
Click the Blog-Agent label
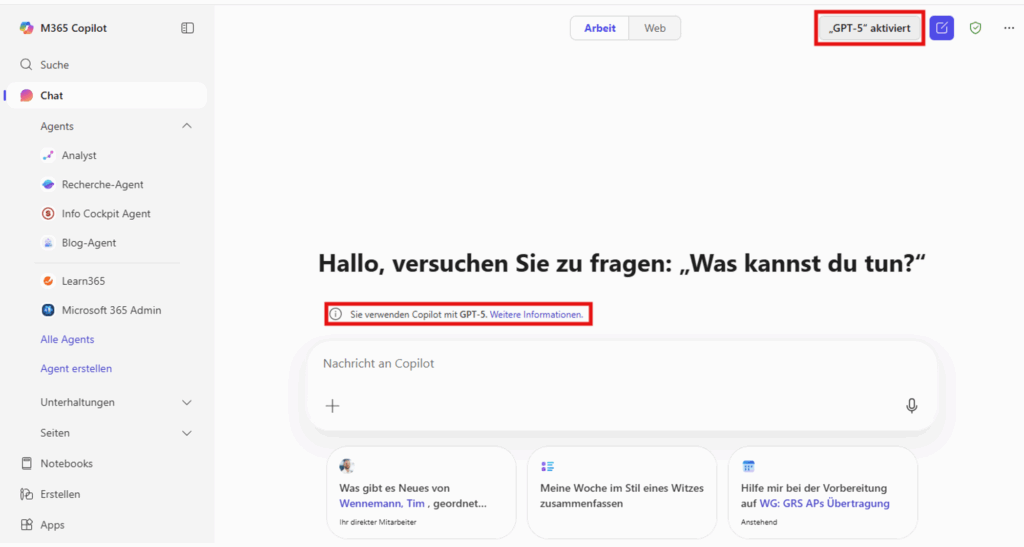tap(89, 243)
